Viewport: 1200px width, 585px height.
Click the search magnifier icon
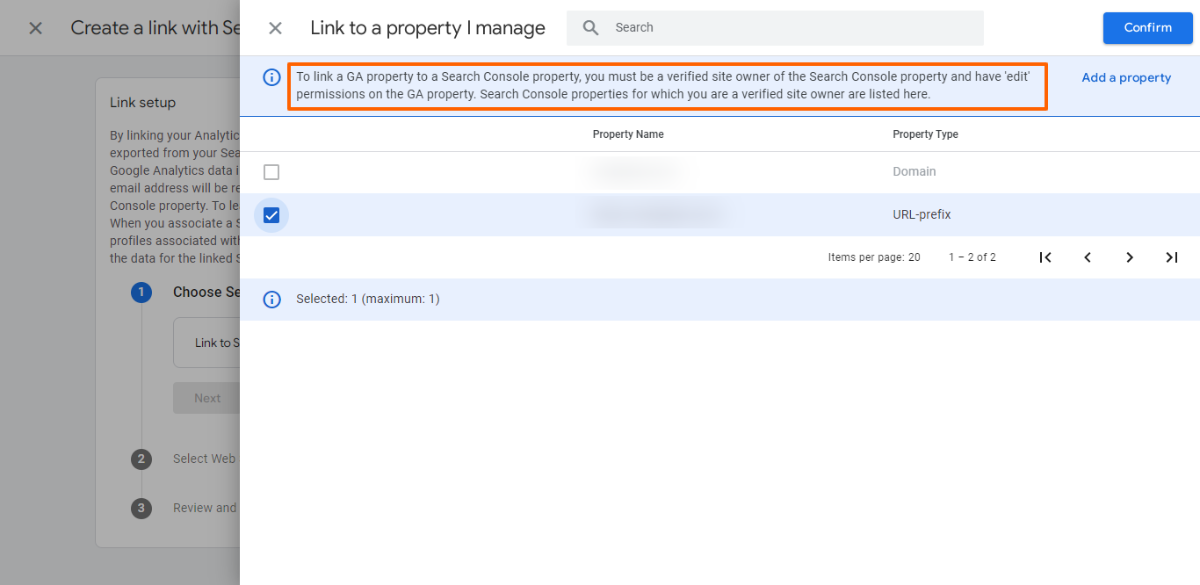tap(591, 28)
